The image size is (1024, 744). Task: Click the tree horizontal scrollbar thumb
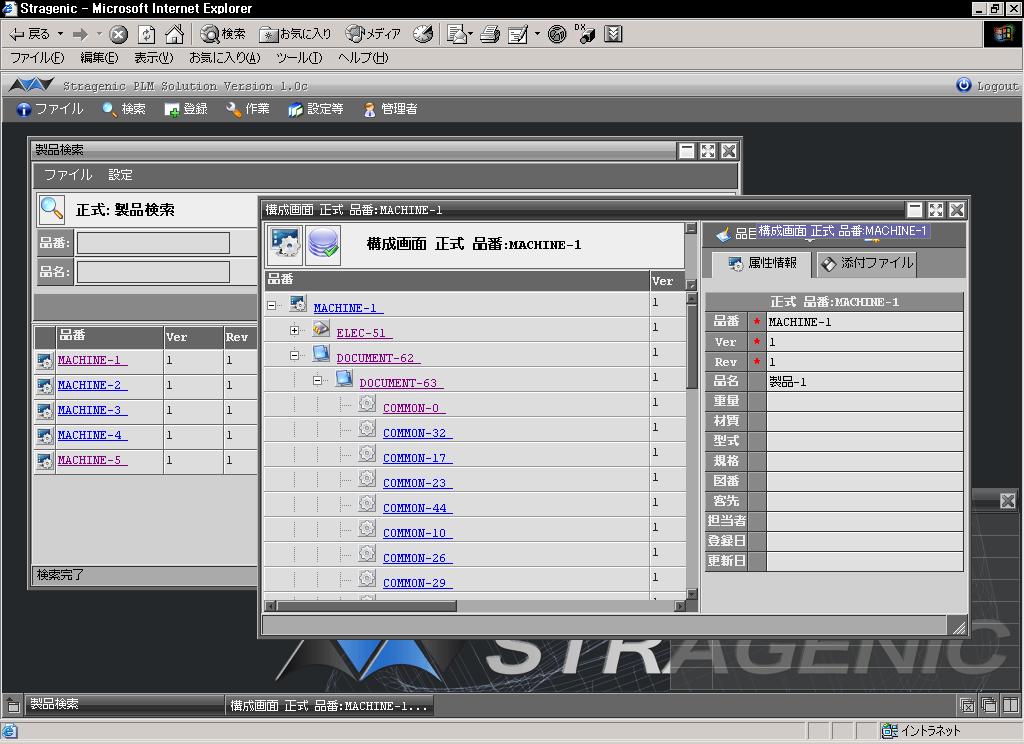click(368, 606)
